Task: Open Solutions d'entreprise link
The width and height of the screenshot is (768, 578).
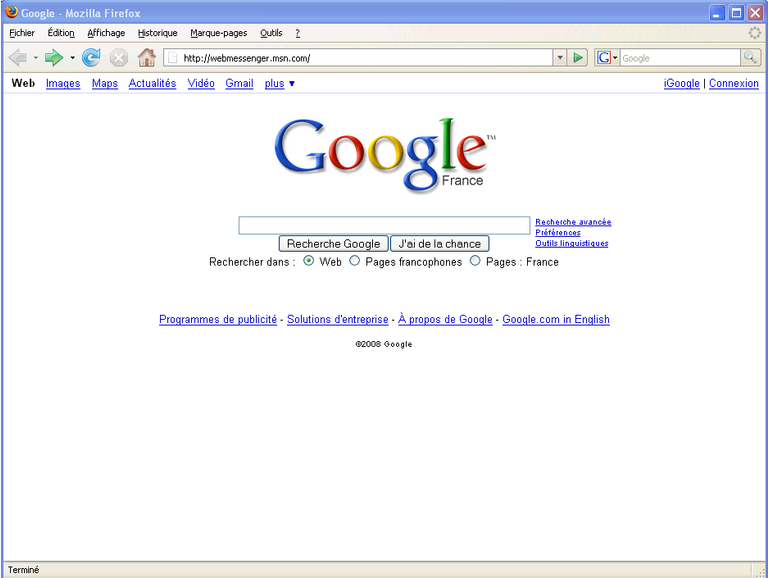Action: pos(337,319)
